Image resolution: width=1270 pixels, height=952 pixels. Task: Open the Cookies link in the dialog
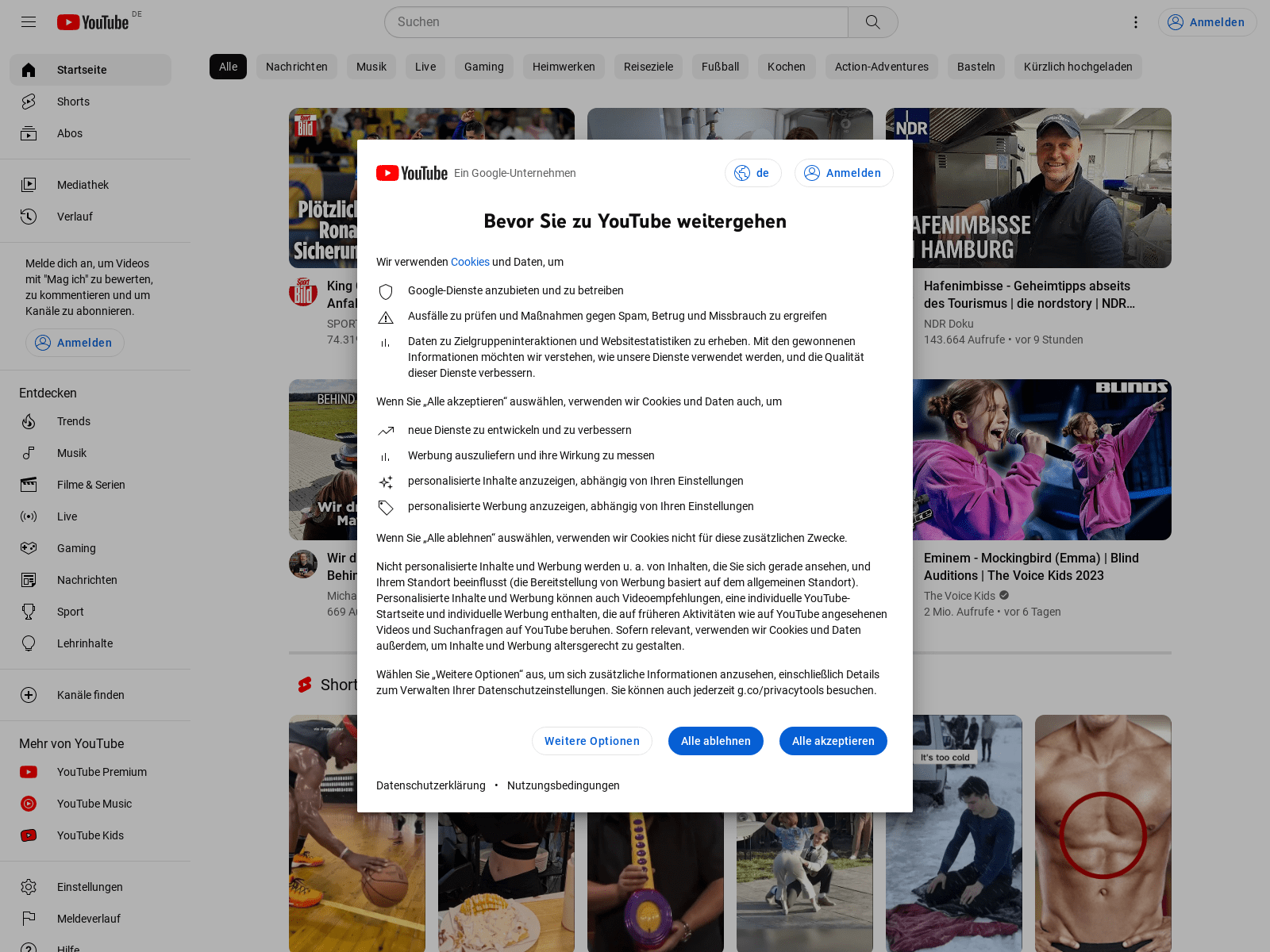[x=470, y=262]
